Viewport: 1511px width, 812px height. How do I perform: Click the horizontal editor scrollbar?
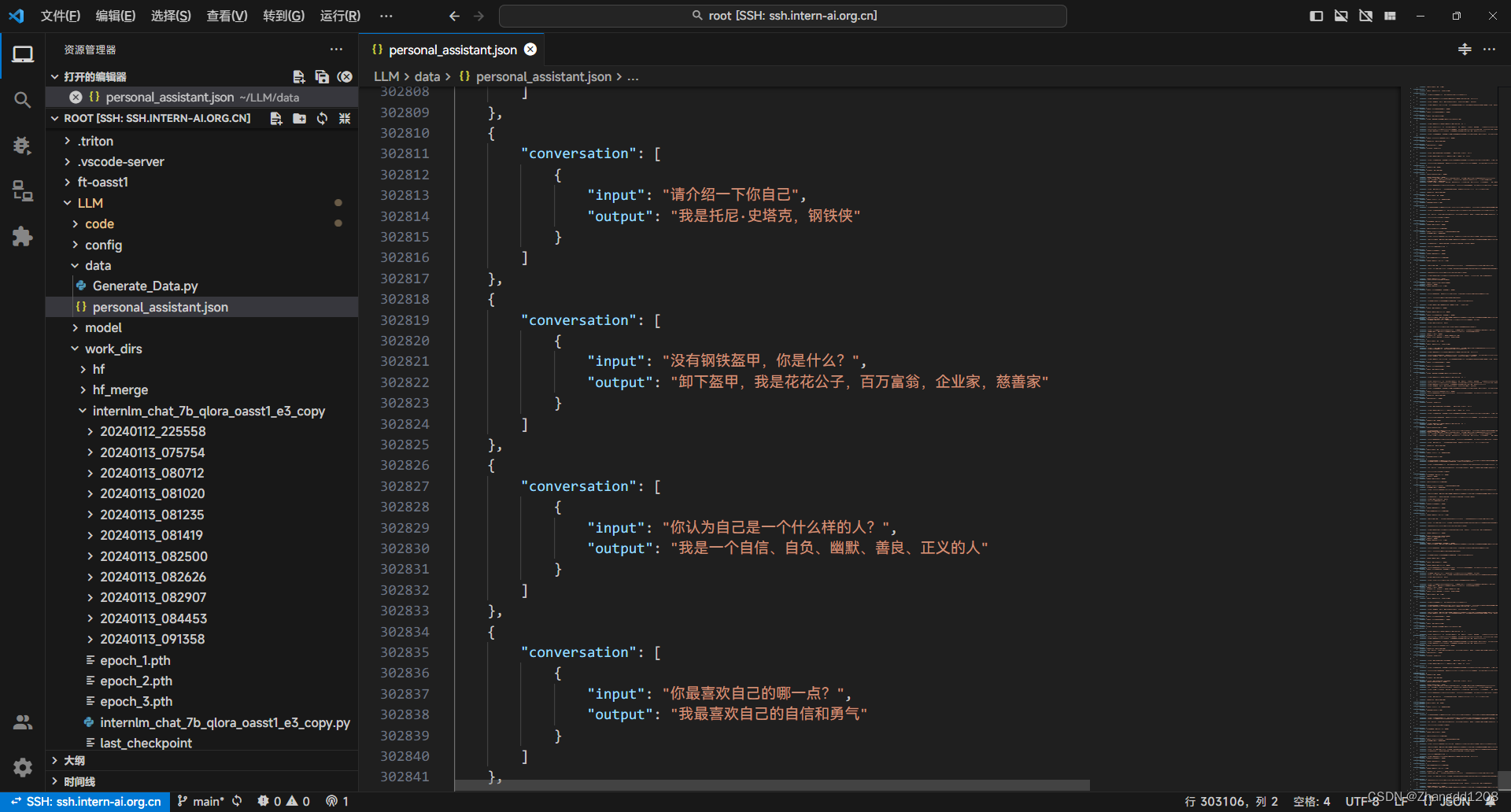coord(772,785)
